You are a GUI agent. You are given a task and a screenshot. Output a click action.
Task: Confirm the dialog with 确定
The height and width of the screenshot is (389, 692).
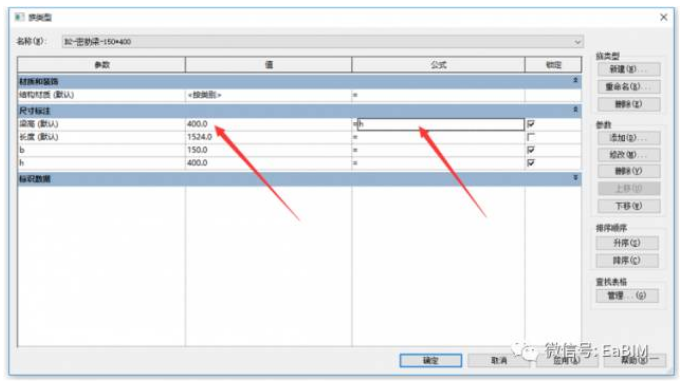pyautogui.click(x=431, y=361)
